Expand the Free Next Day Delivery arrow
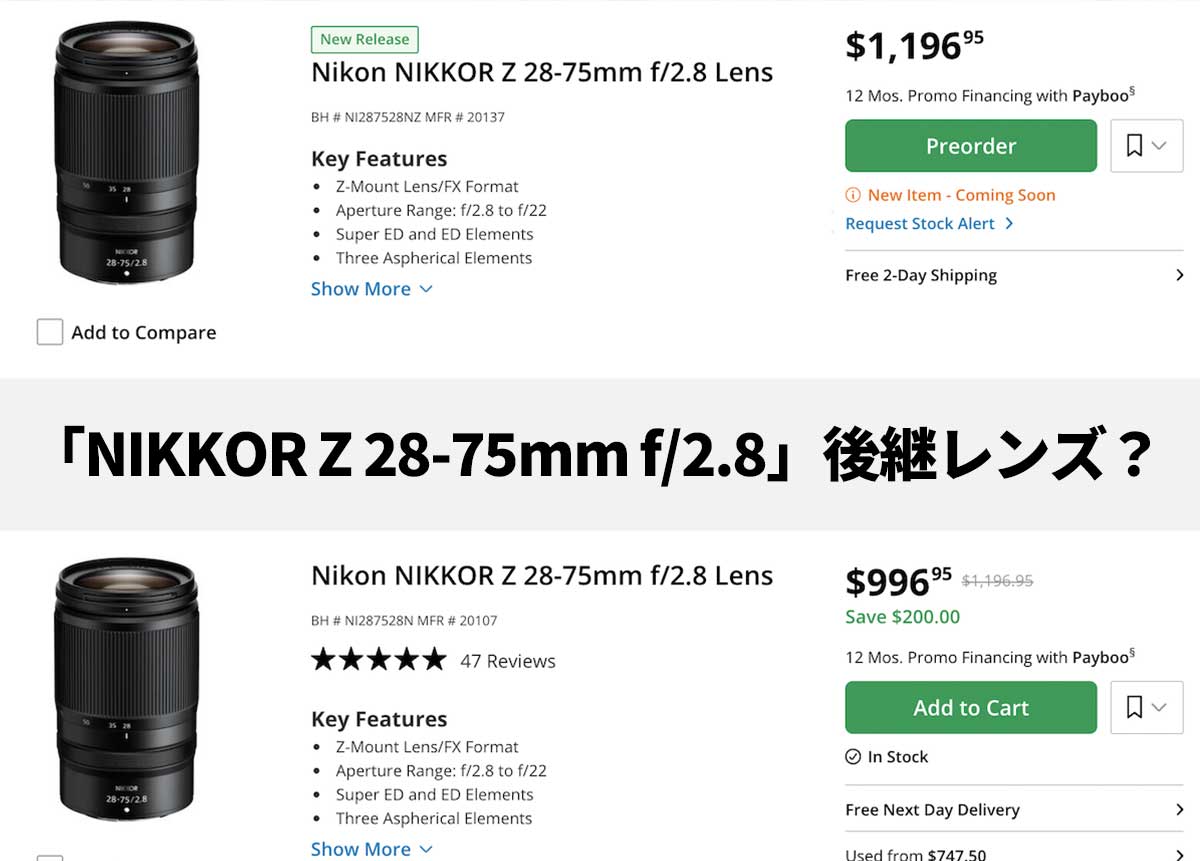1200x861 pixels. [x=1179, y=810]
